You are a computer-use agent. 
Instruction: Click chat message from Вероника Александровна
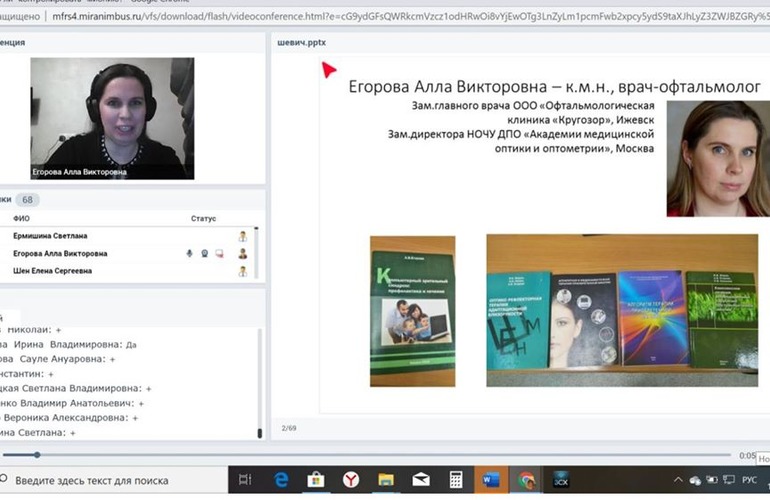point(69,417)
